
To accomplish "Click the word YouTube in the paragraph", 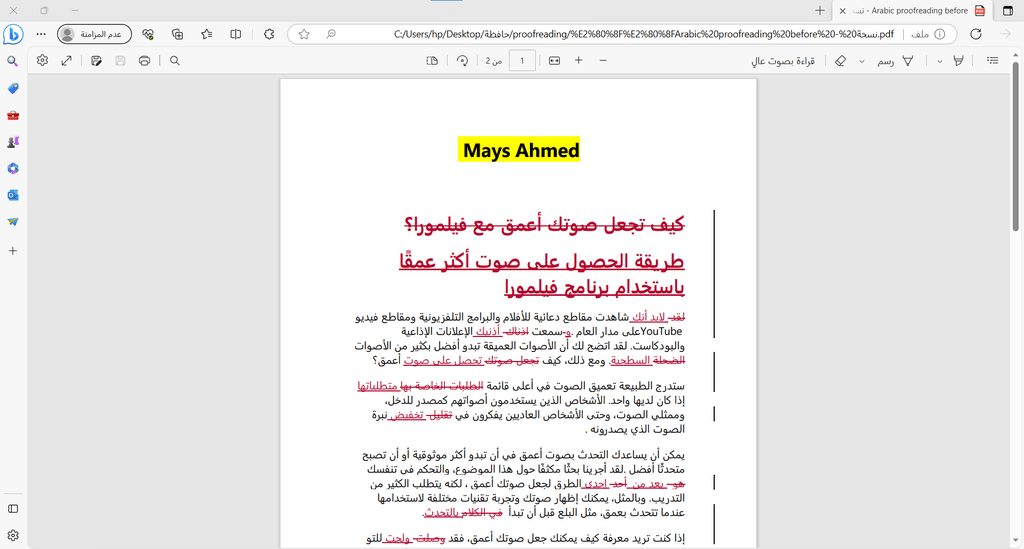I will point(662,332).
